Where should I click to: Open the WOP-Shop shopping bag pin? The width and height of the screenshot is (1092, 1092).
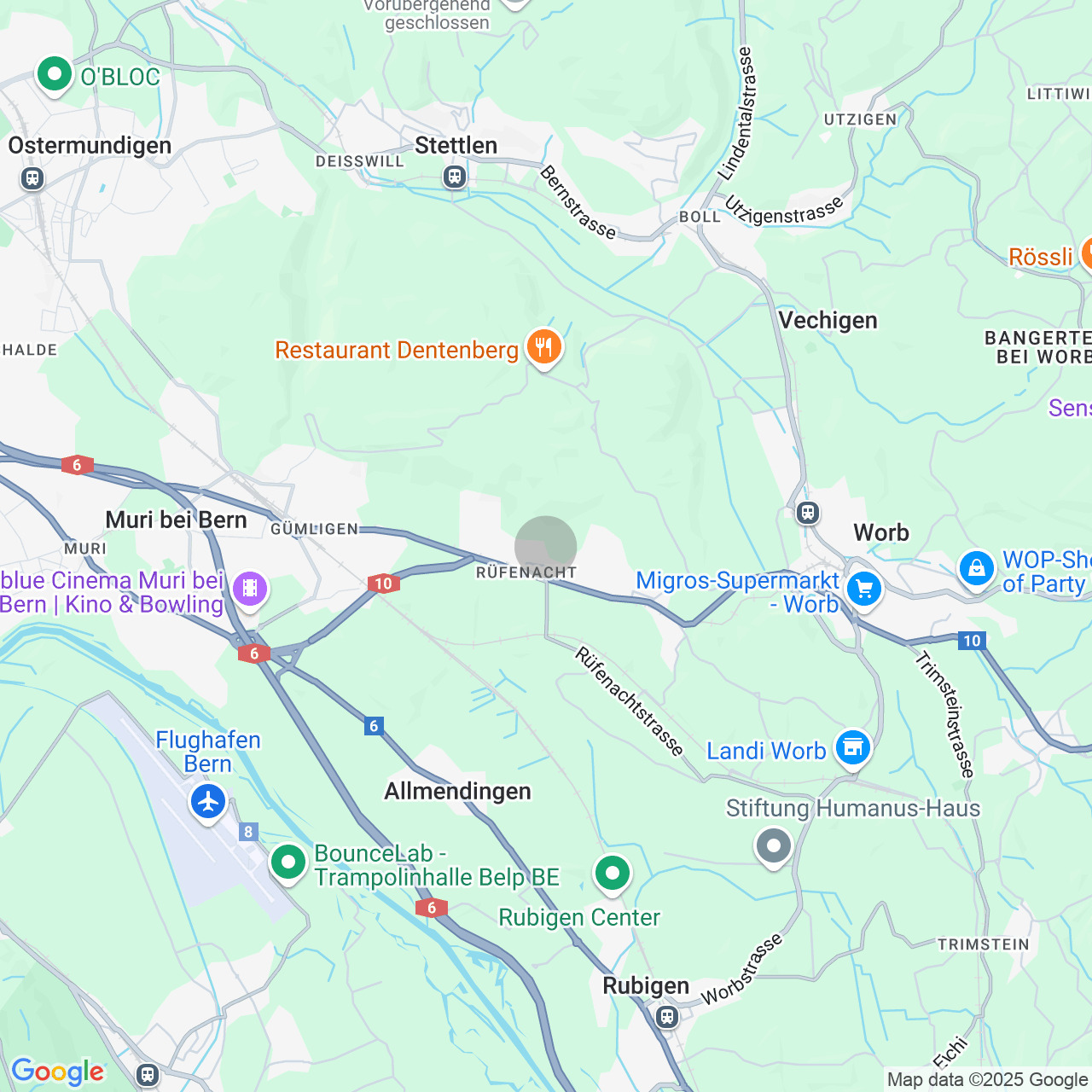976,568
